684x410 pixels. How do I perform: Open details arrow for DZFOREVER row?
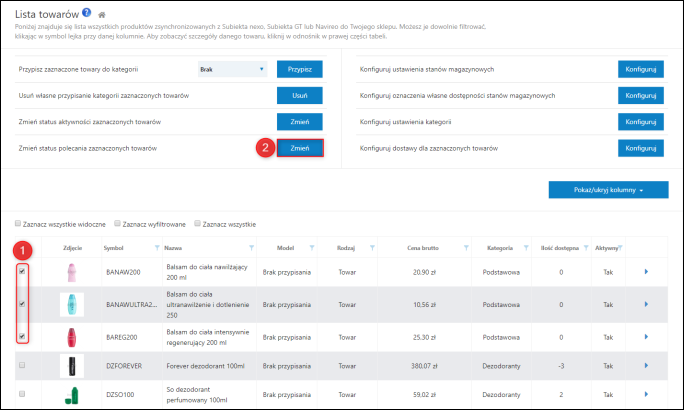645,368
